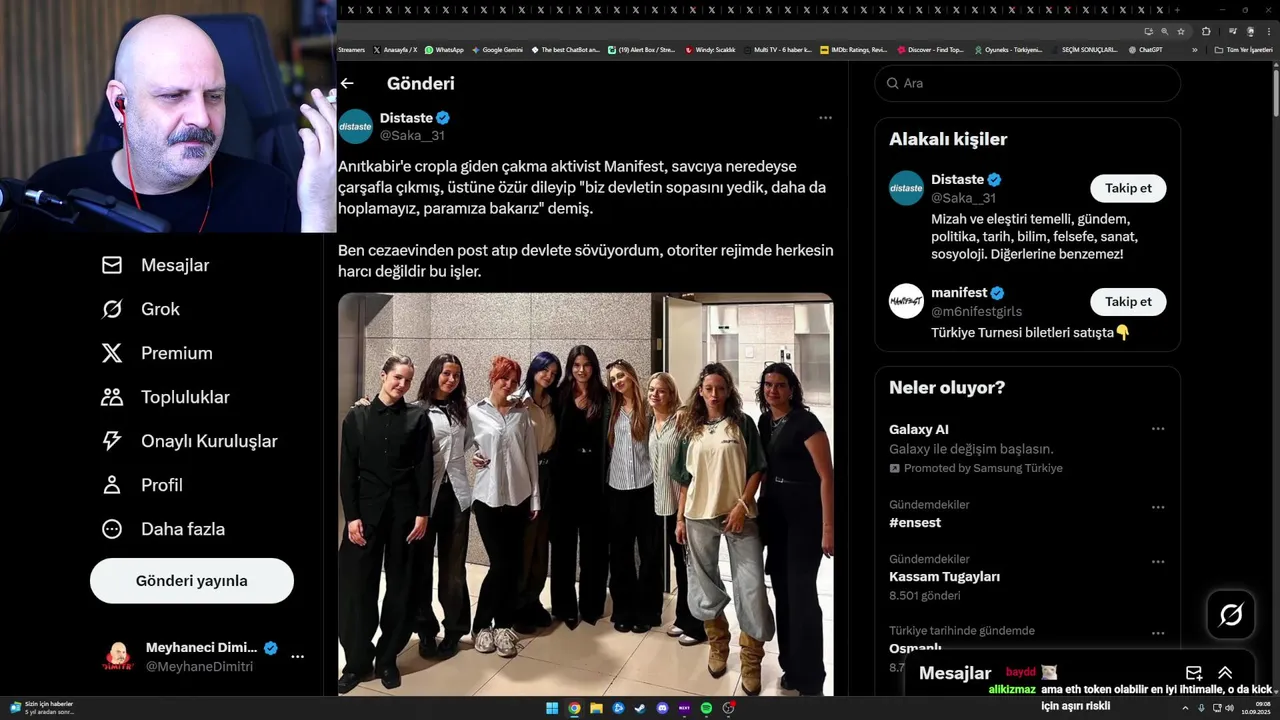Viewport: 1280px width, 720px height.
Task: Open Discord from the taskbar
Action: [x=662, y=708]
